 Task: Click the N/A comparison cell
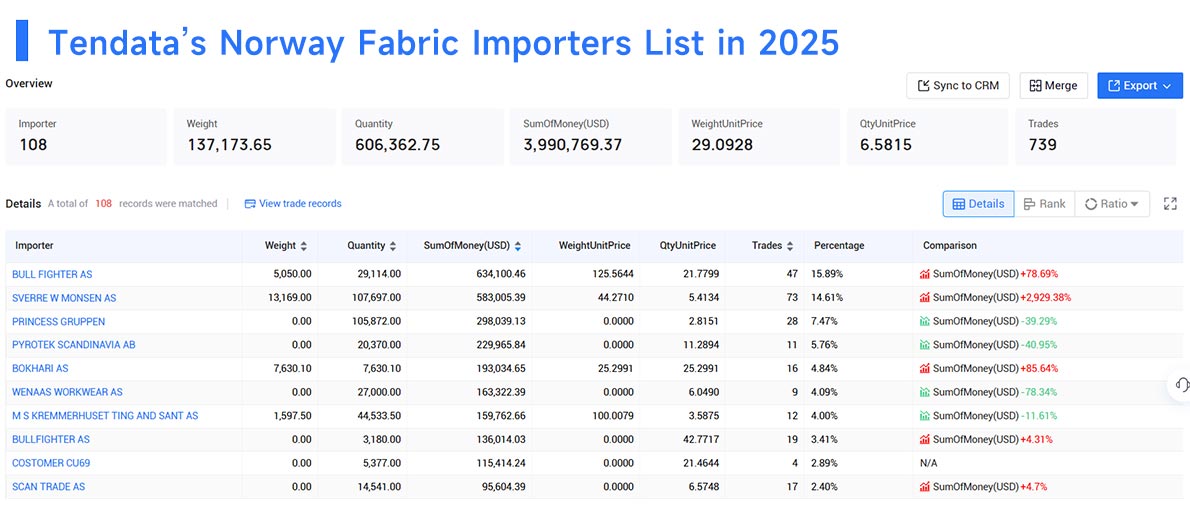[x=928, y=462]
